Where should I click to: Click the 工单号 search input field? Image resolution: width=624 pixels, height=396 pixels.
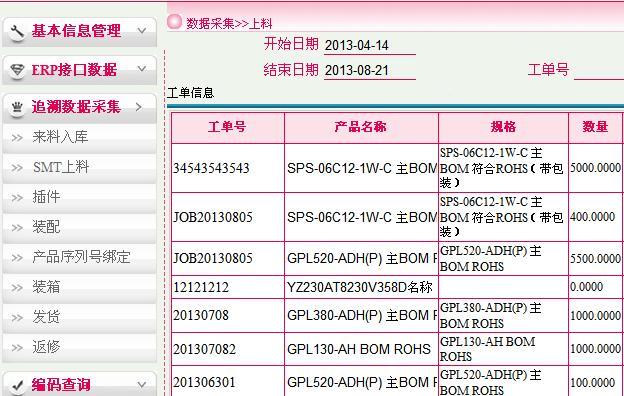pyautogui.click(x=599, y=71)
